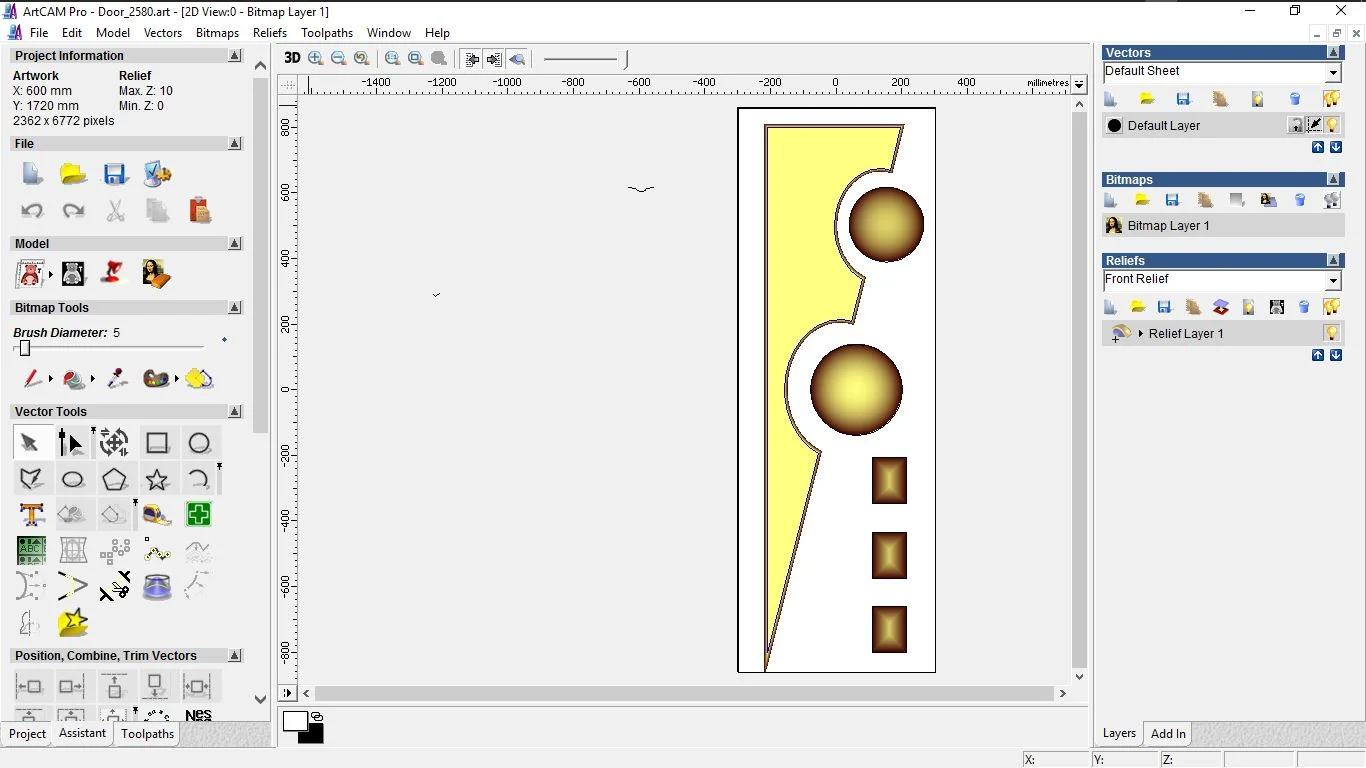Open the Paste clipboard icon
The image size is (1366, 768).
(199, 211)
